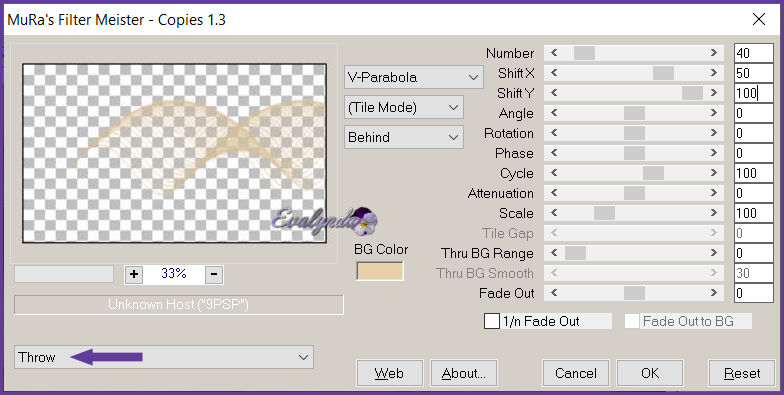Click the plus zoom-in preview button
The height and width of the screenshot is (395, 784).
(x=134, y=274)
